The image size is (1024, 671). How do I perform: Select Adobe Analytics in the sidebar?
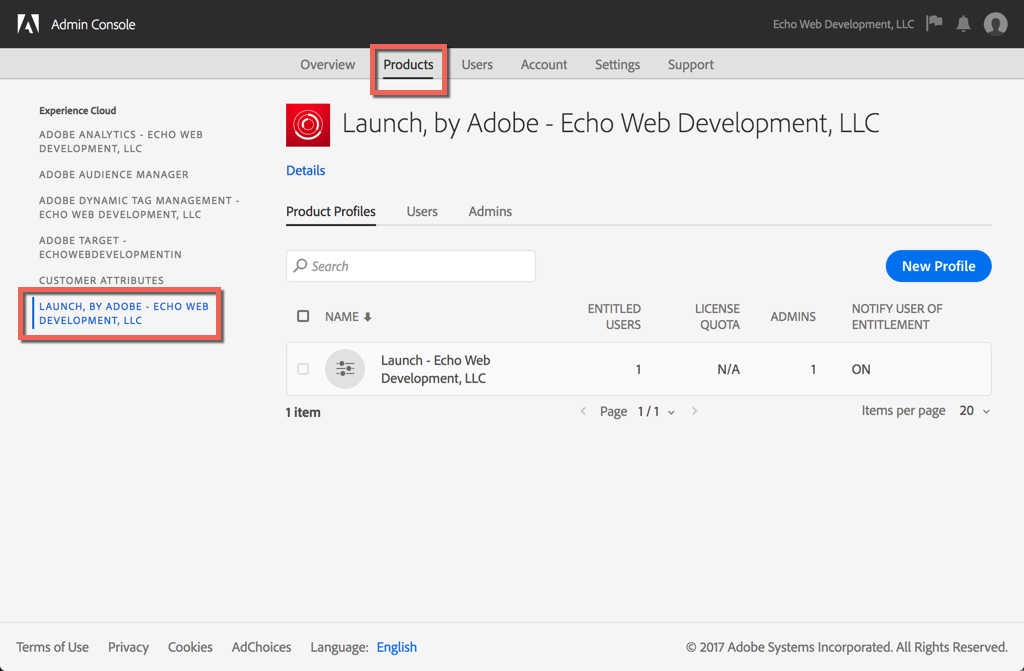(121, 141)
